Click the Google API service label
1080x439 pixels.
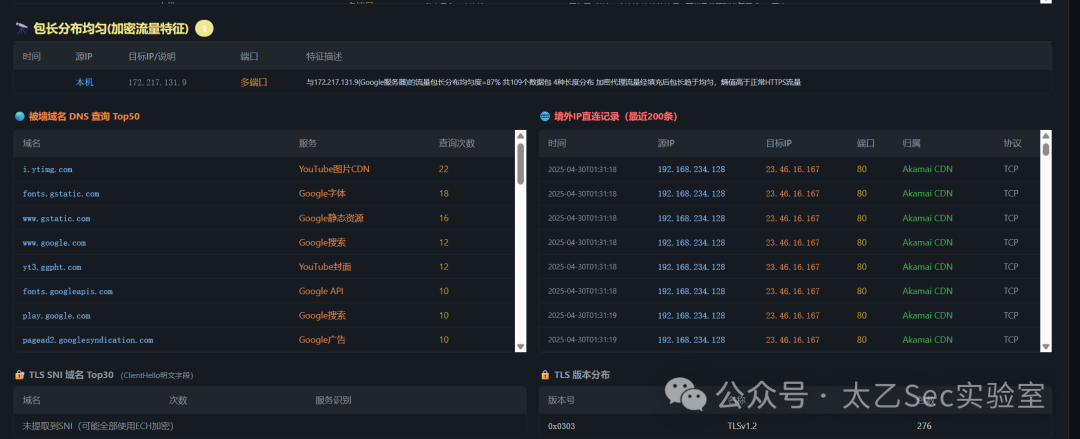[x=321, y=292]
